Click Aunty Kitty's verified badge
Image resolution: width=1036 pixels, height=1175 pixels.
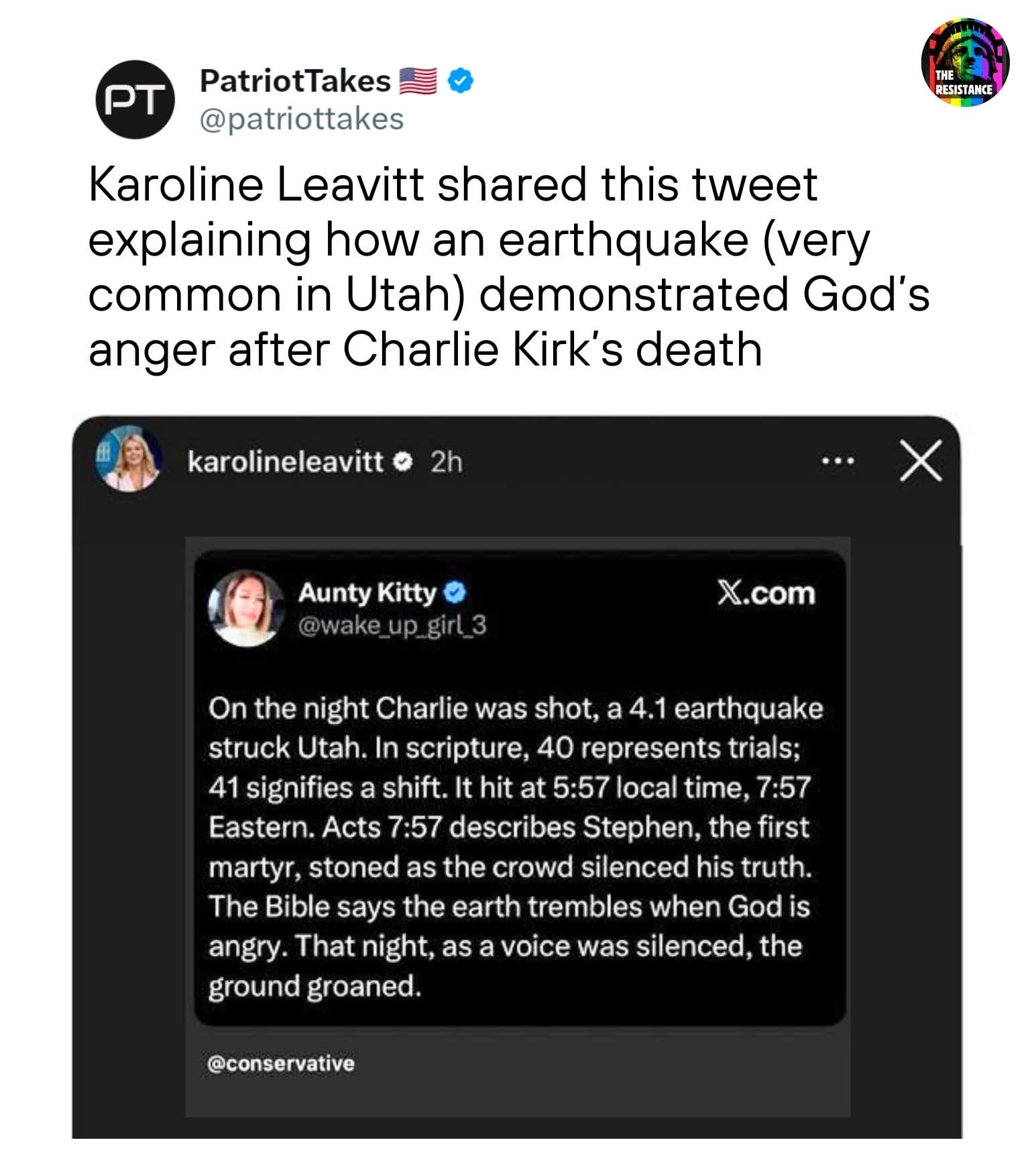pos(455,594)
